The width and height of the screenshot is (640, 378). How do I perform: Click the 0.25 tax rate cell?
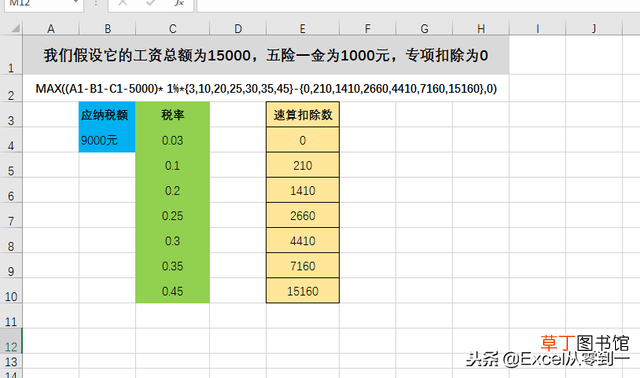pos(173,216)
